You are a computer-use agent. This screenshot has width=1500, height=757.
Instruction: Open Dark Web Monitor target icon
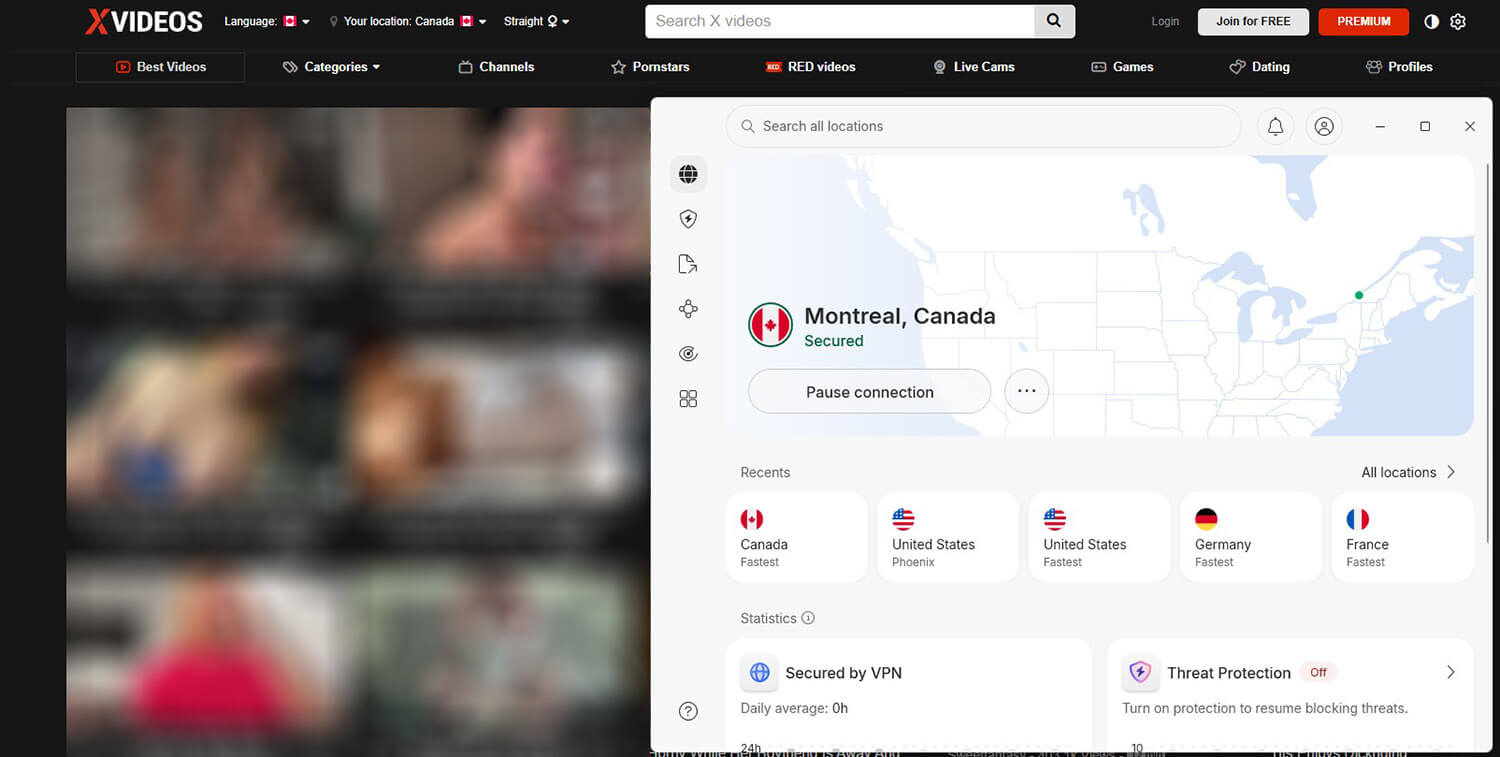pos(688,354)
